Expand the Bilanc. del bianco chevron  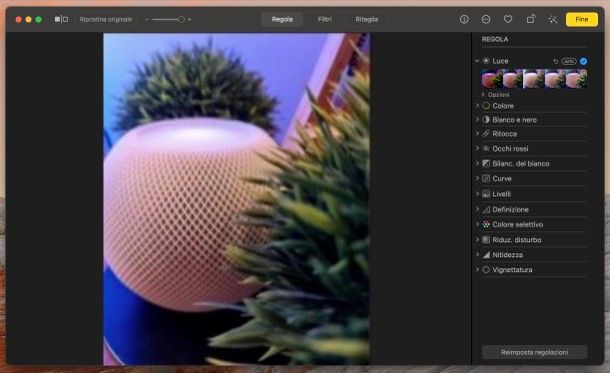[x=477, y=163]
